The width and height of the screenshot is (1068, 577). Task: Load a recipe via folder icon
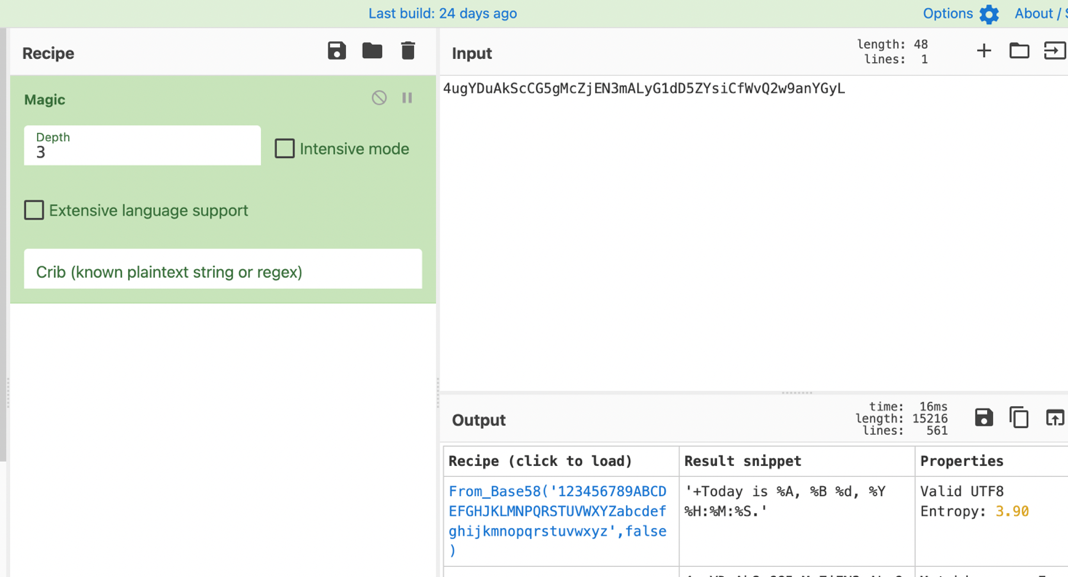point(372,51)
